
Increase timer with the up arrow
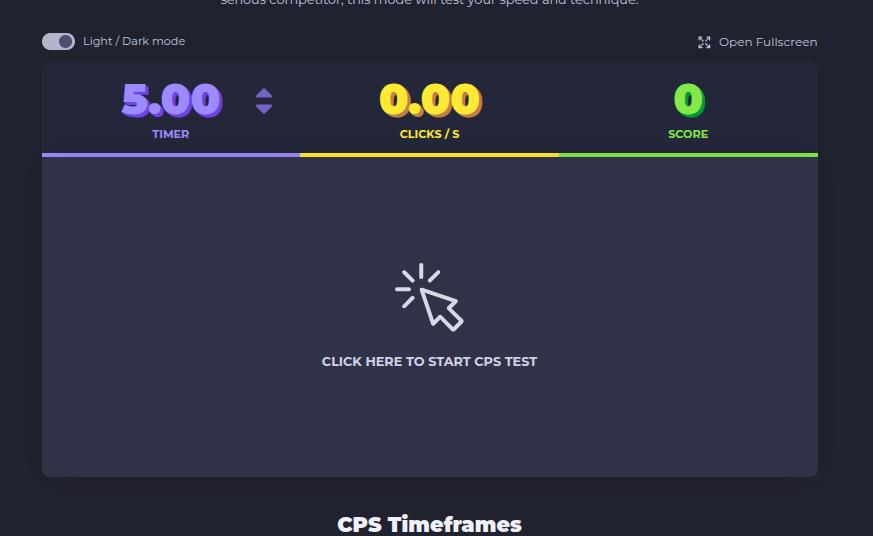264,94
